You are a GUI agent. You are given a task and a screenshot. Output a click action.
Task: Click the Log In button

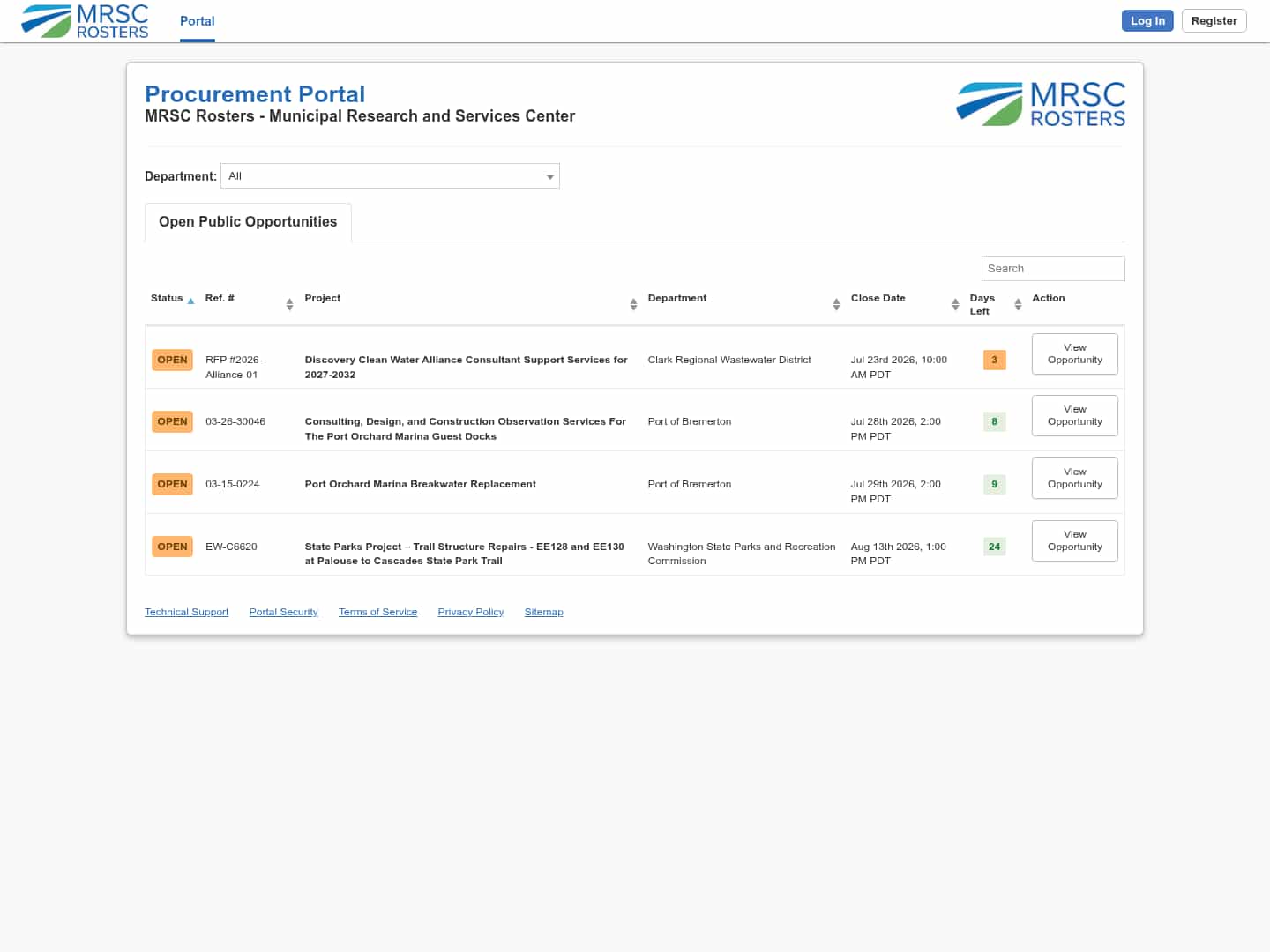click(1147, 20)
